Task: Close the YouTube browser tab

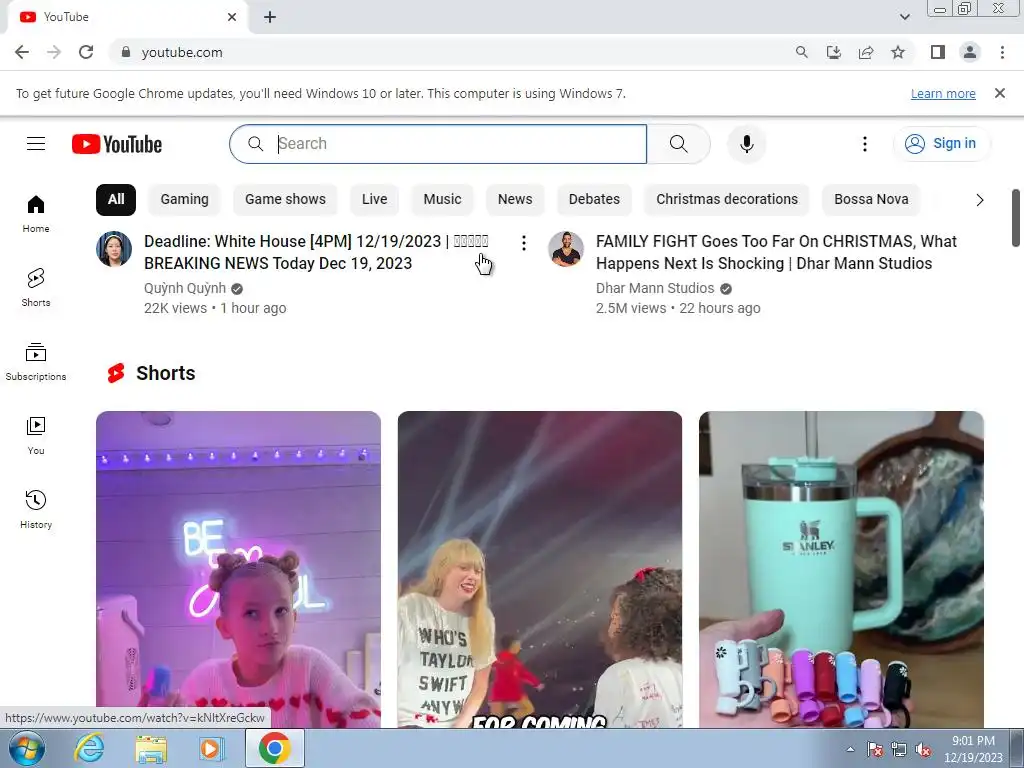Action: 232,17
